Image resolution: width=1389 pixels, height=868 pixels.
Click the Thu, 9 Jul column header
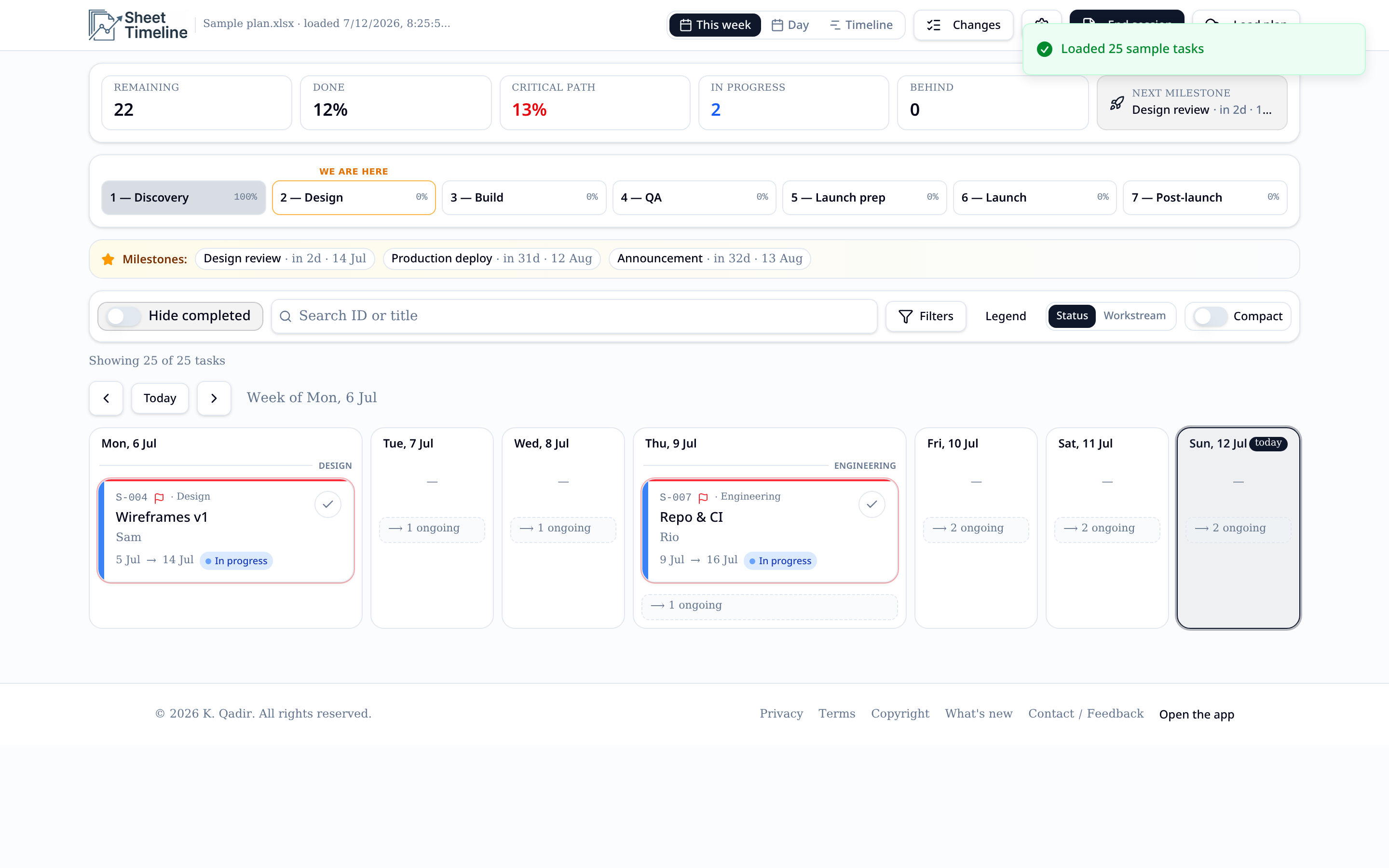(670, 443)
